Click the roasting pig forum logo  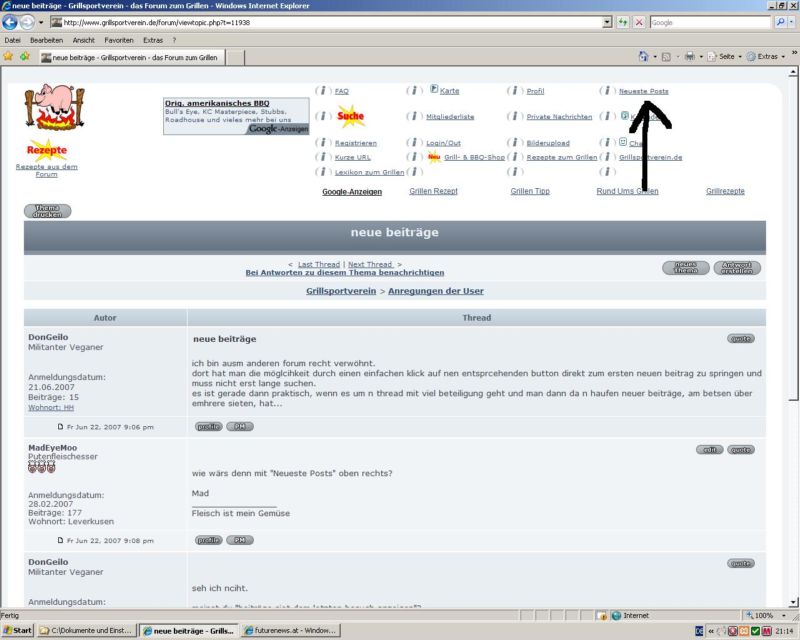[x=55, y=108]
